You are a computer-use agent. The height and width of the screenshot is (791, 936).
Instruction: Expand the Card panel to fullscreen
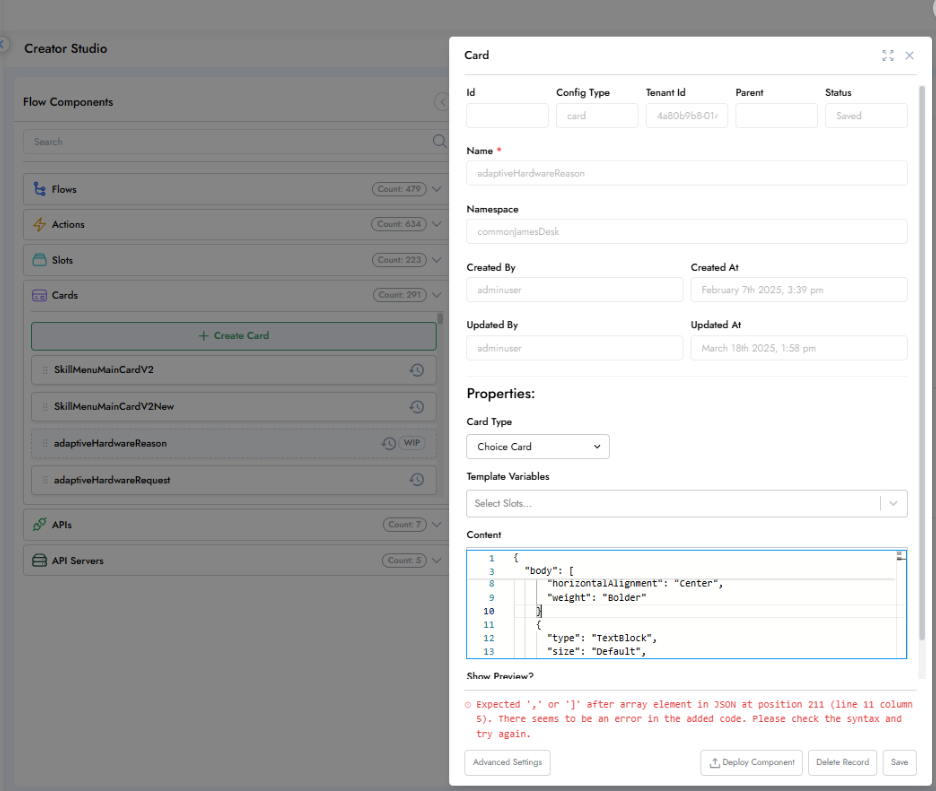coord(888,56)
